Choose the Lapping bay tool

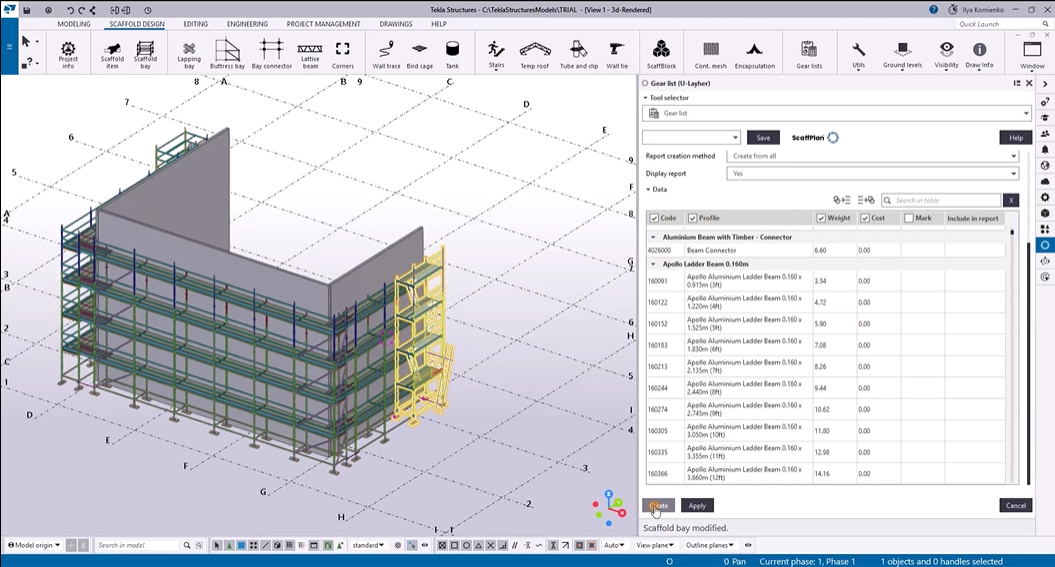189,55
